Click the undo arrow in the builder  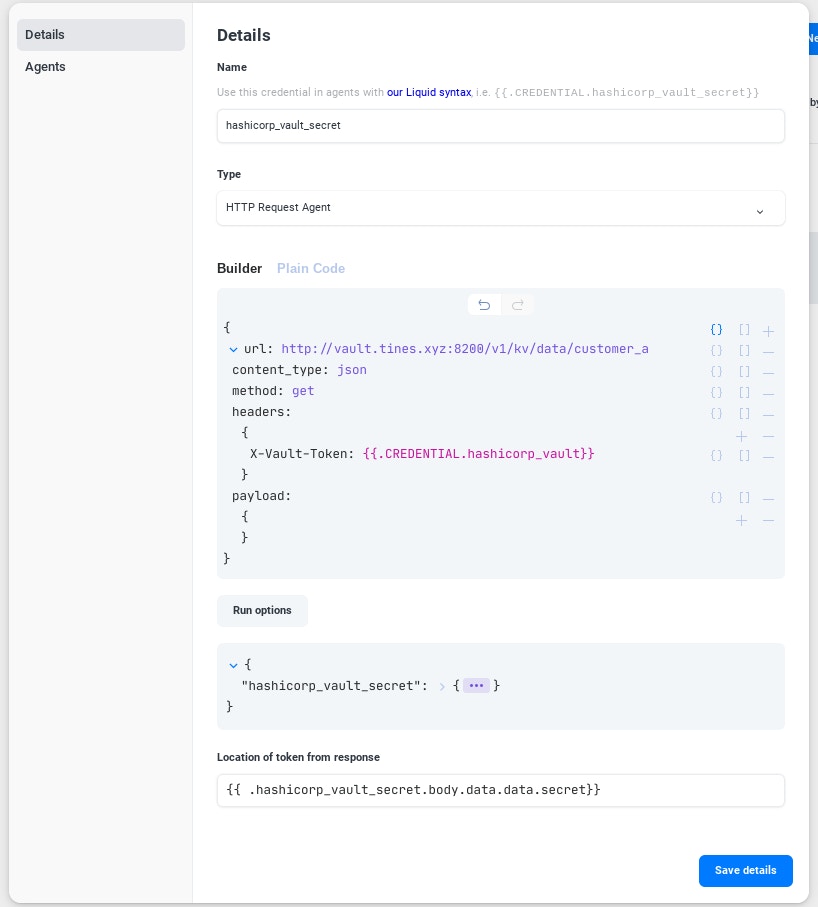484,305
